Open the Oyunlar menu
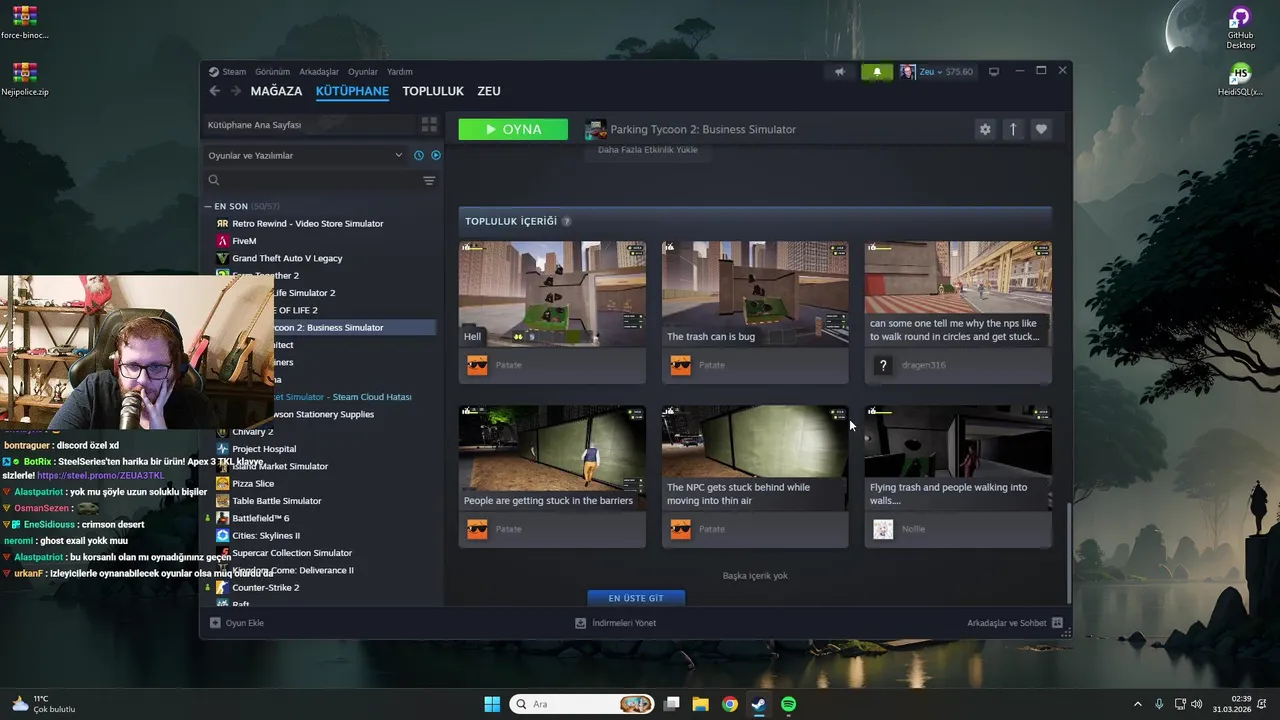Viewport: 1280px width, 720px height. 363,72
